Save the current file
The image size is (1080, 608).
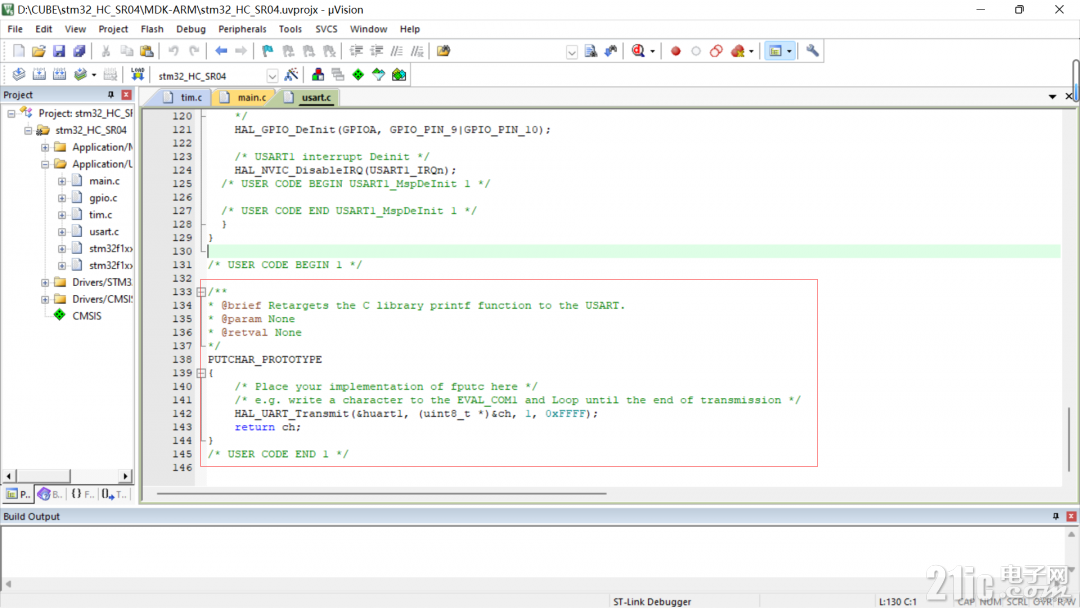(x=59, y=51)
